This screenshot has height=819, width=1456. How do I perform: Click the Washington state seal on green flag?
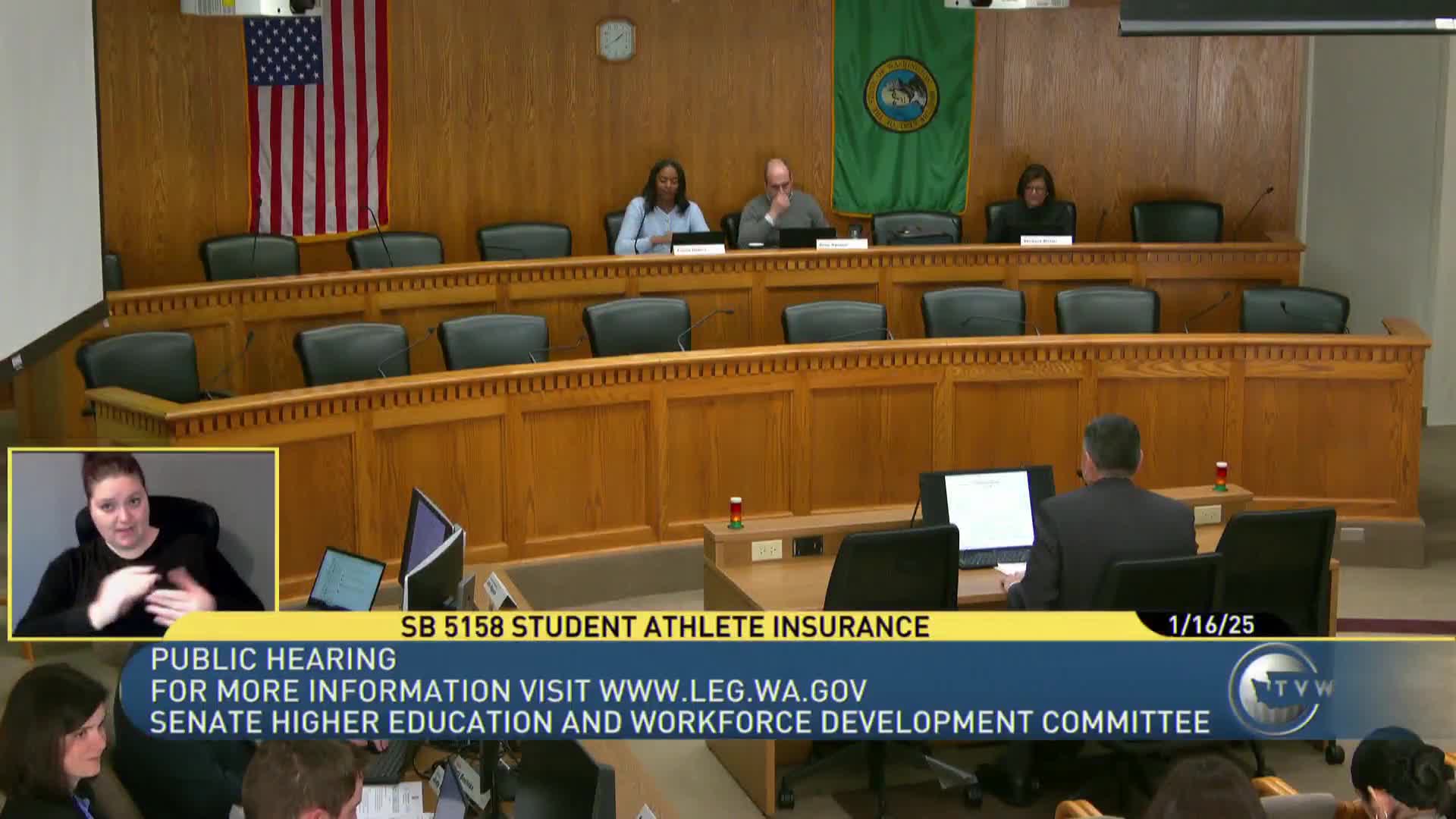tap(902, 95)
